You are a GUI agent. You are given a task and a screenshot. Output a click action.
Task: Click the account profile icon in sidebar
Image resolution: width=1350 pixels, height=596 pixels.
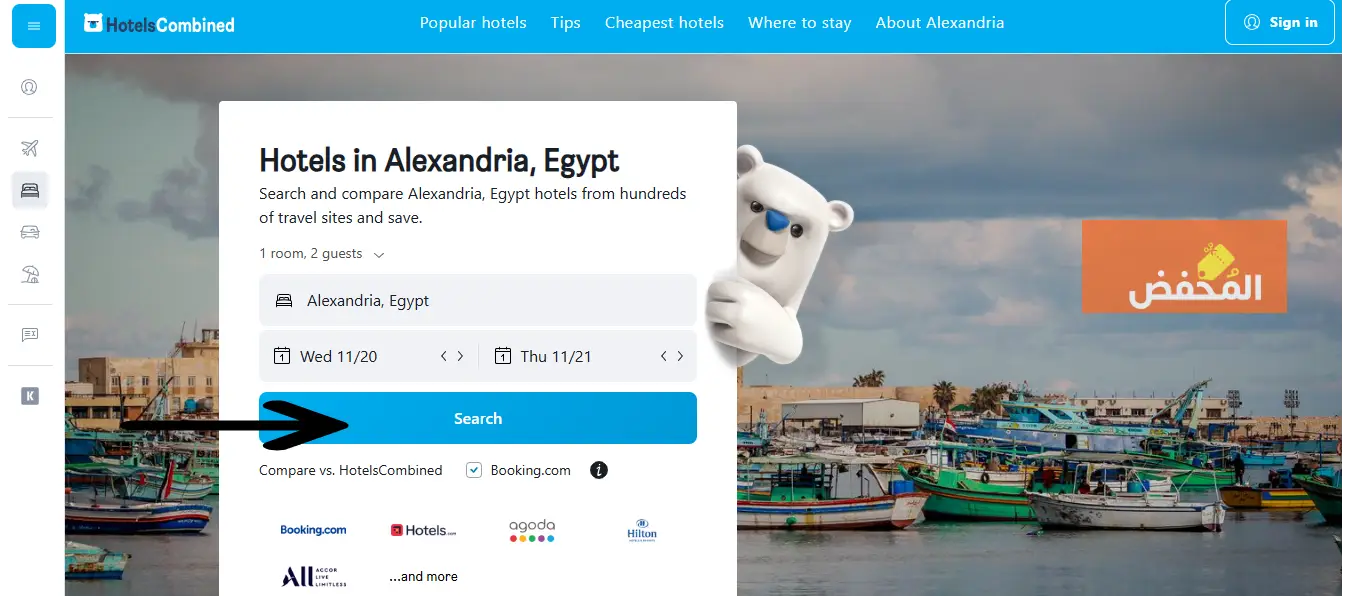30,87
